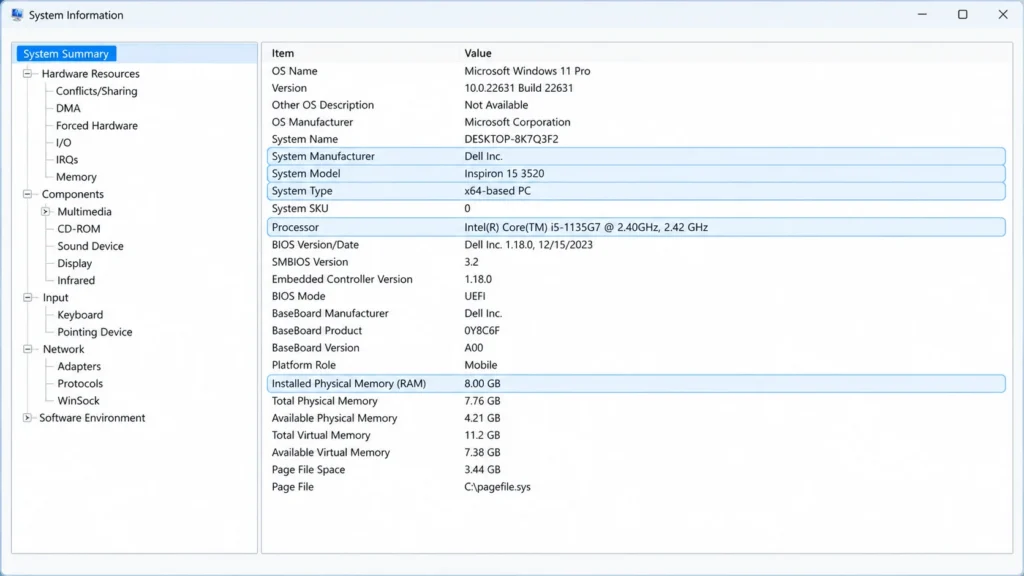Select the BaseBoard Product row
The height and width of the screenshot is (576, 1024).
coord(636,330)
